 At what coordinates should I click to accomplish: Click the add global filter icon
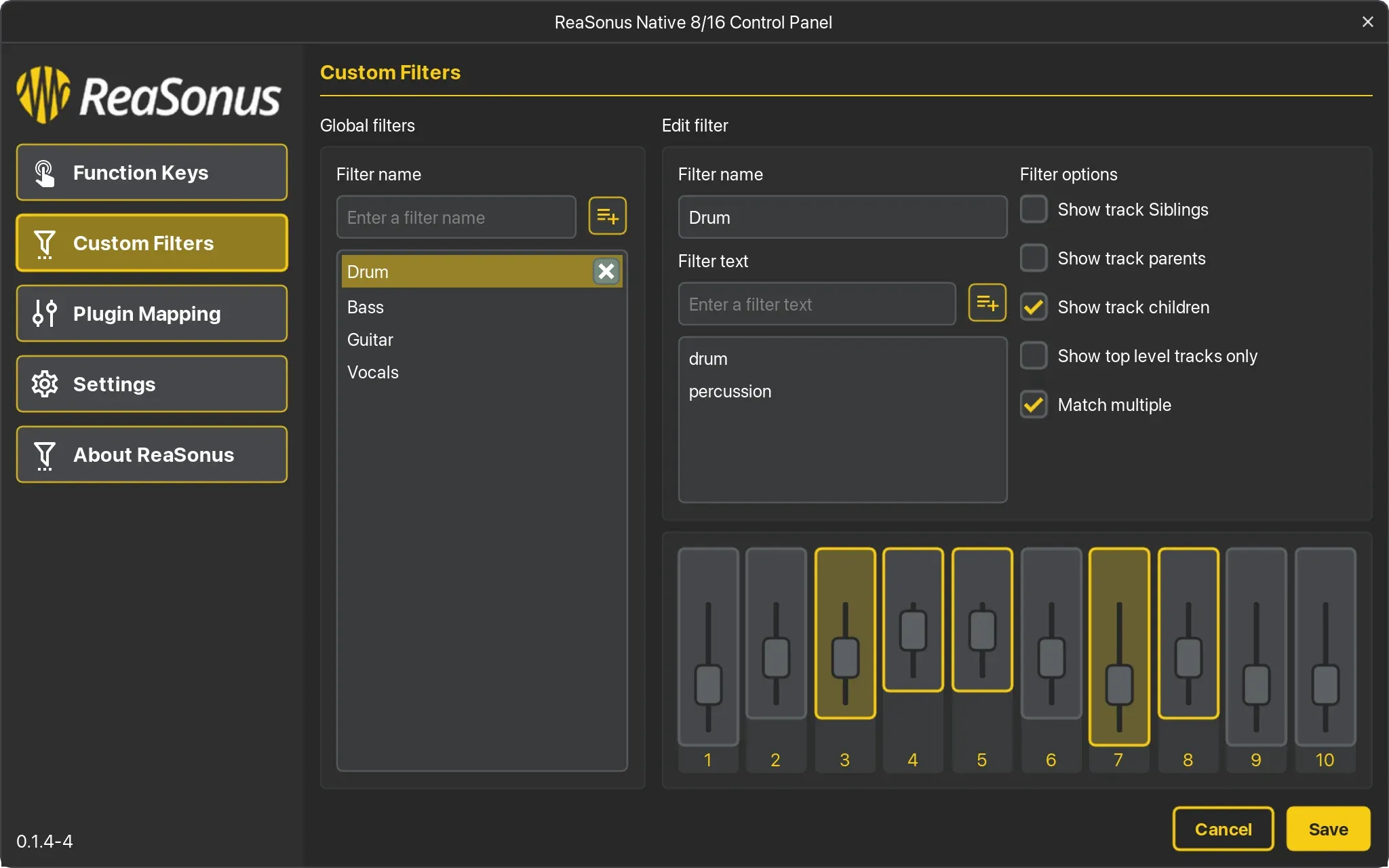607,216
